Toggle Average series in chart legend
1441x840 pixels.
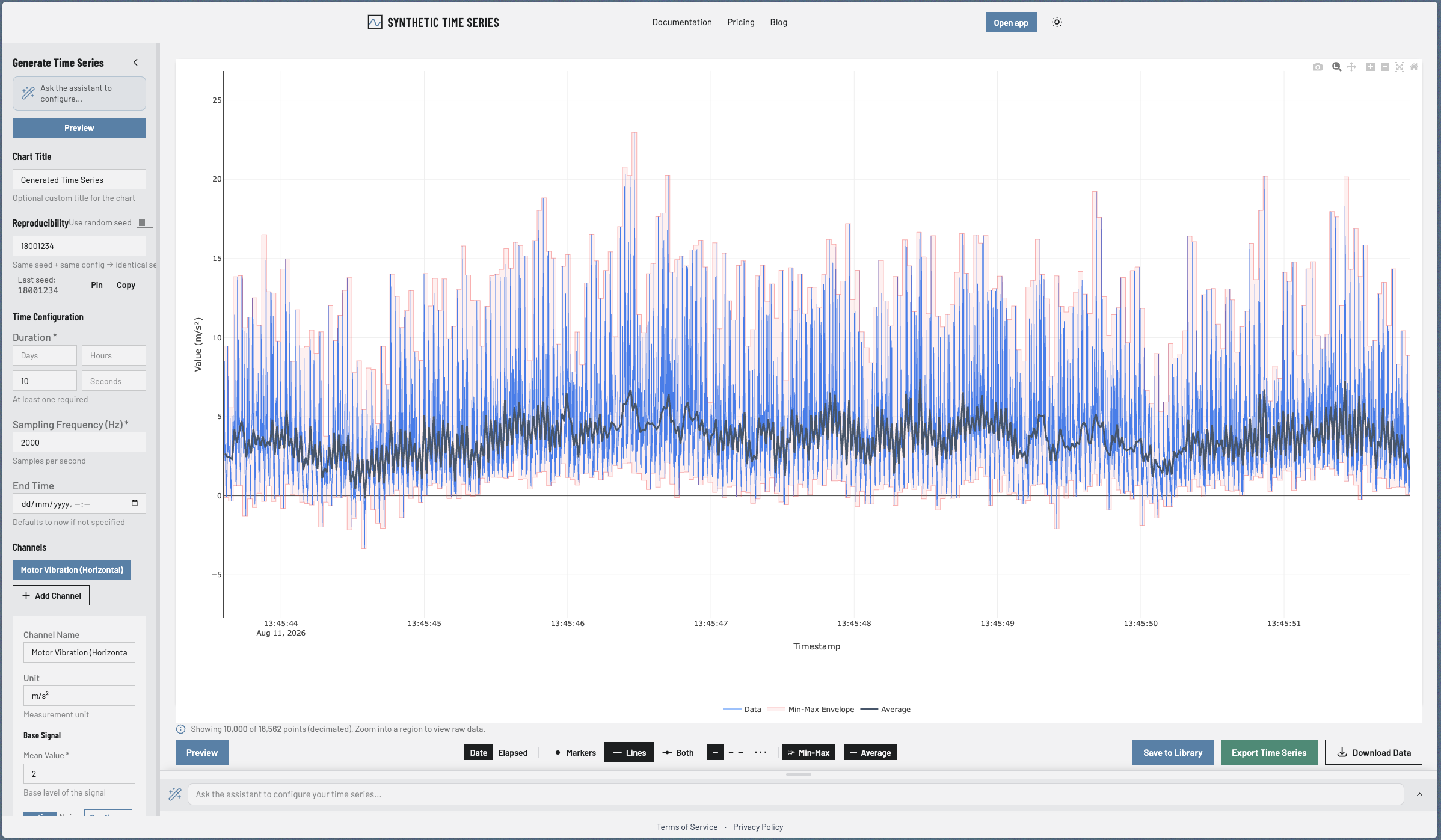click(x=885, y=710)
